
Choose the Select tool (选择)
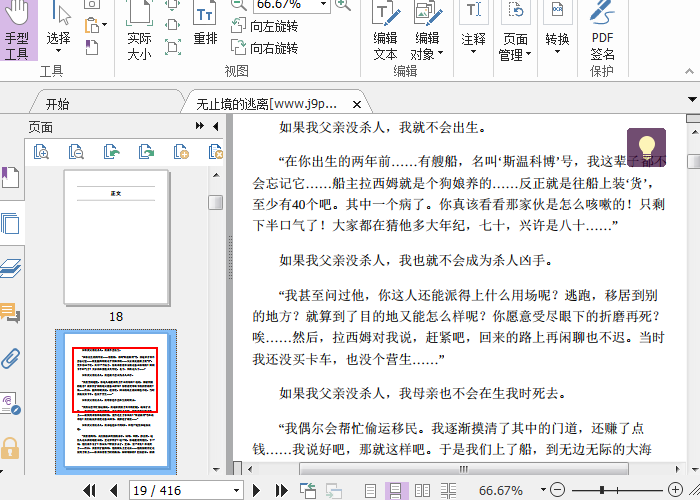coord(58,28)
